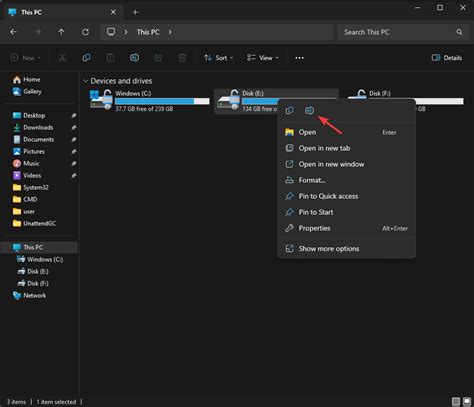Close the This PC tab
474x407 pixels.
[x=113, y=12]
